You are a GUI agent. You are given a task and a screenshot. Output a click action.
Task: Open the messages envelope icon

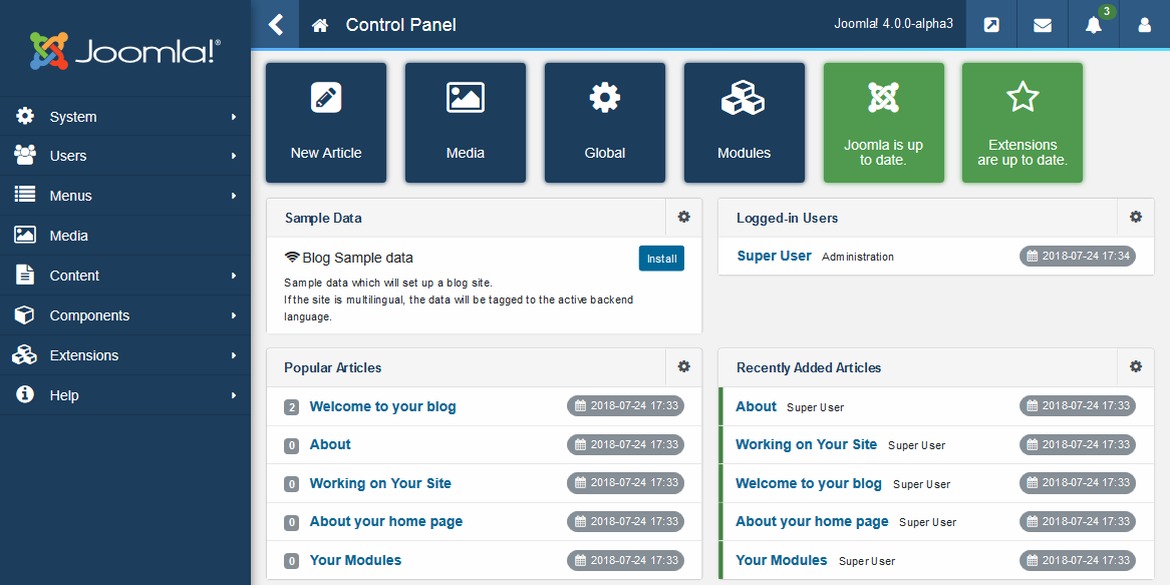1042,25
